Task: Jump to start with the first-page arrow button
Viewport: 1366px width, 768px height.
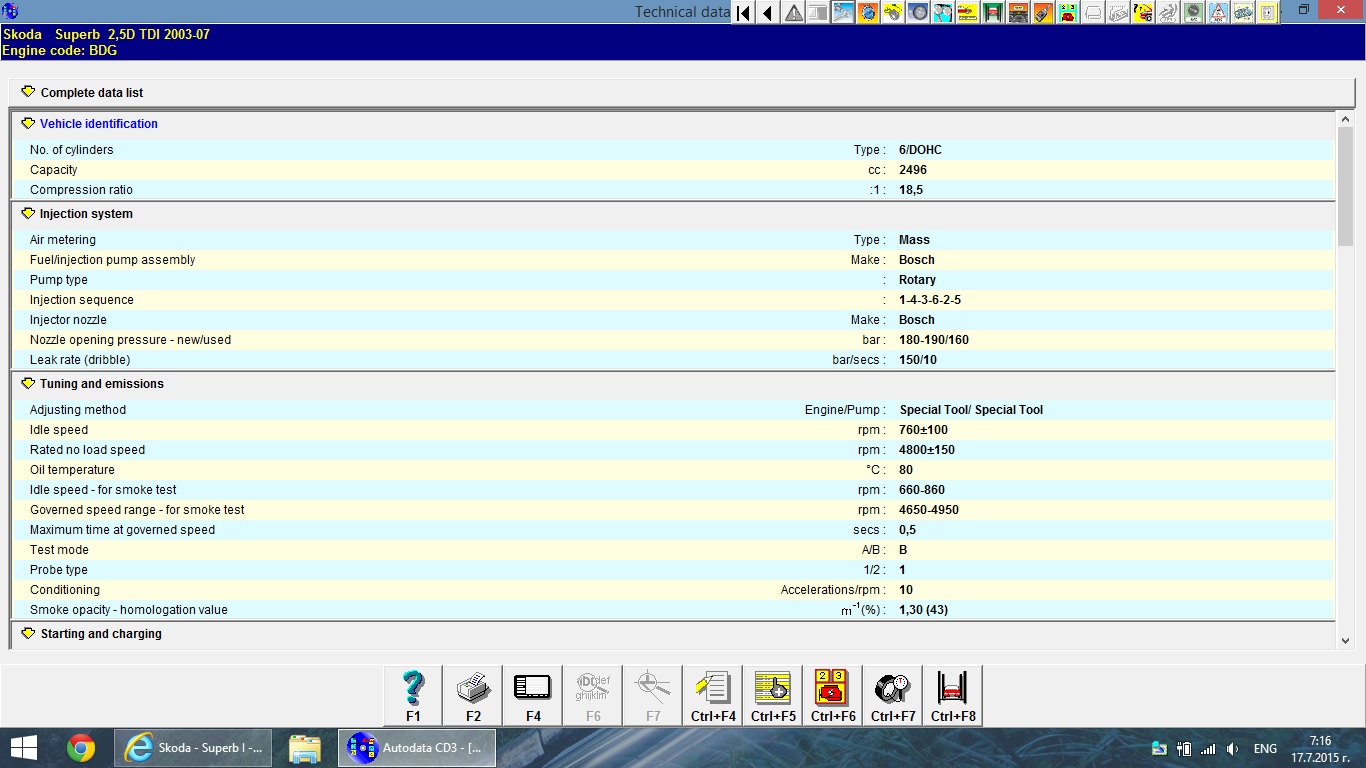Action: (x=743, y=13)
